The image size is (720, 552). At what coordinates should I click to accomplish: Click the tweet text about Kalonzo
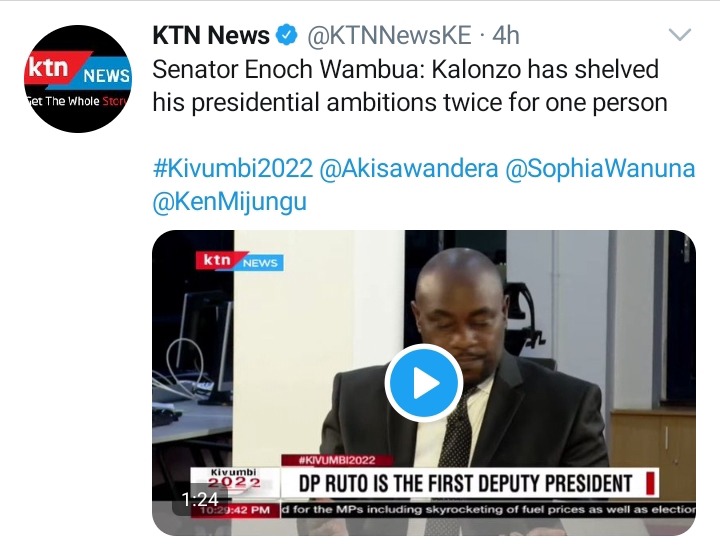point(410,86)
